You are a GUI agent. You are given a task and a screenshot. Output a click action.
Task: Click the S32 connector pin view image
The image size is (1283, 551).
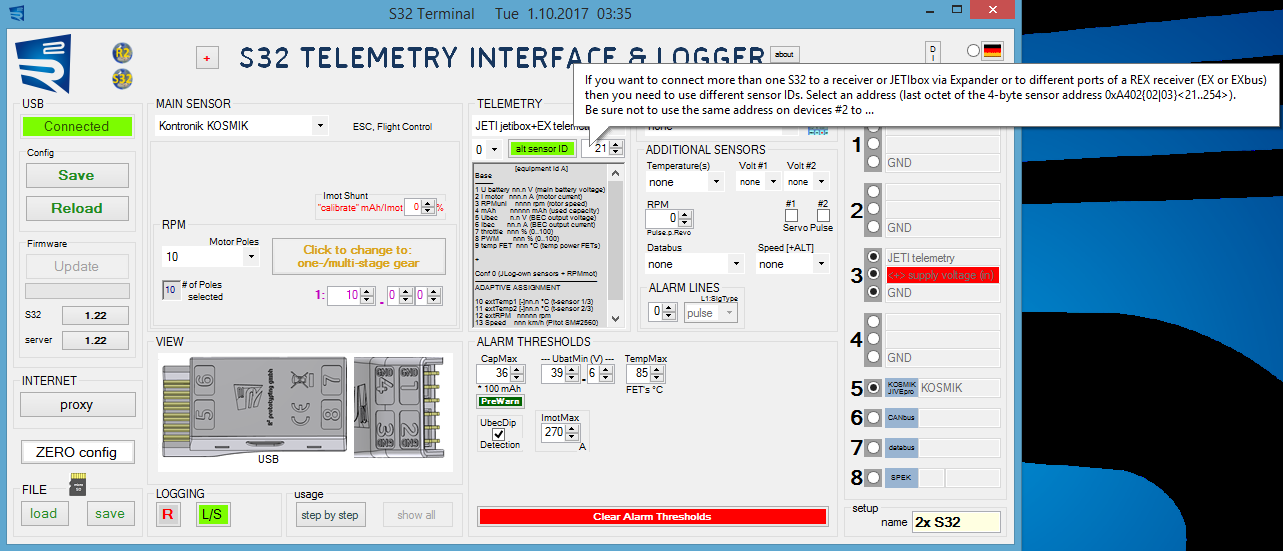[x=402, y=409]
